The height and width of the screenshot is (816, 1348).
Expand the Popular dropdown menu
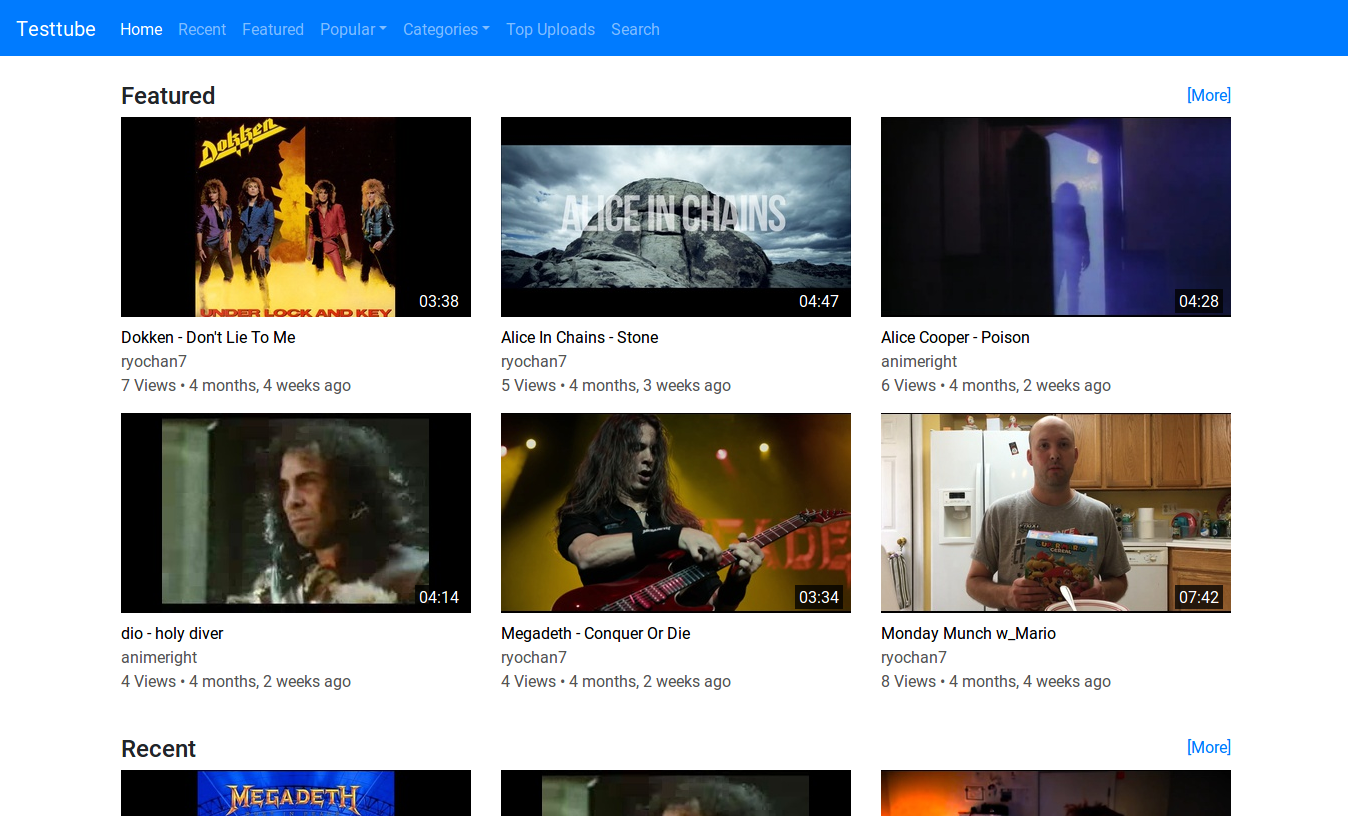click(x=353, y=29)
